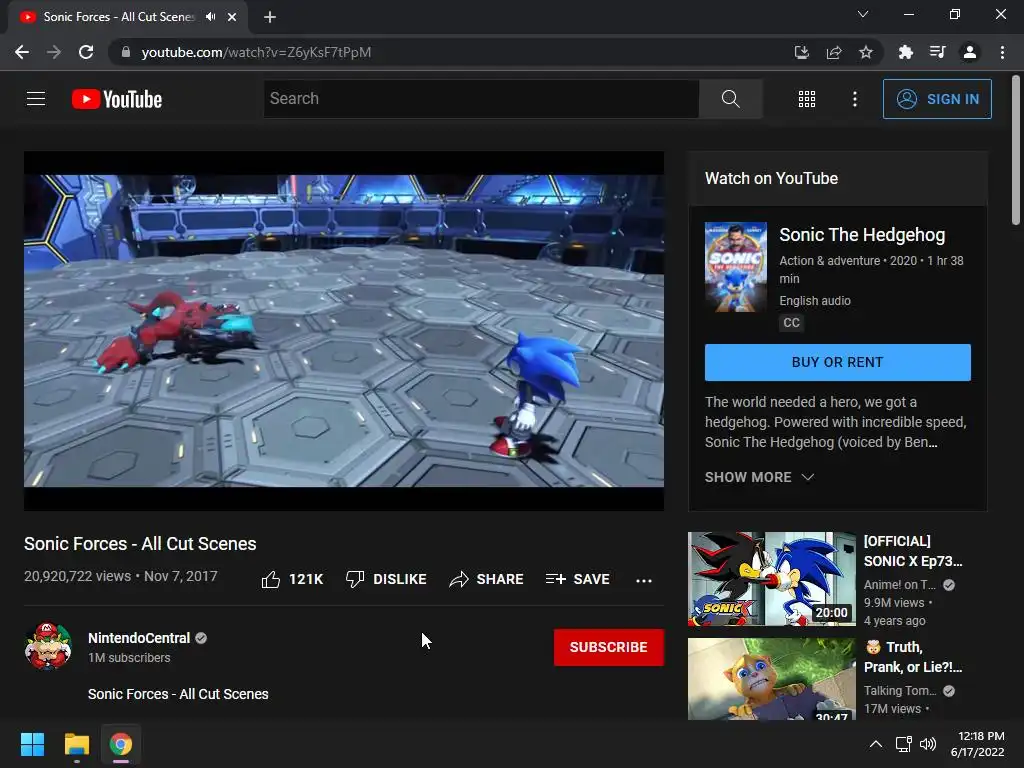Viewport: 1024px width, 768px height.
Task: Open Chrome extensions puzzle icon
Action: 905,52
